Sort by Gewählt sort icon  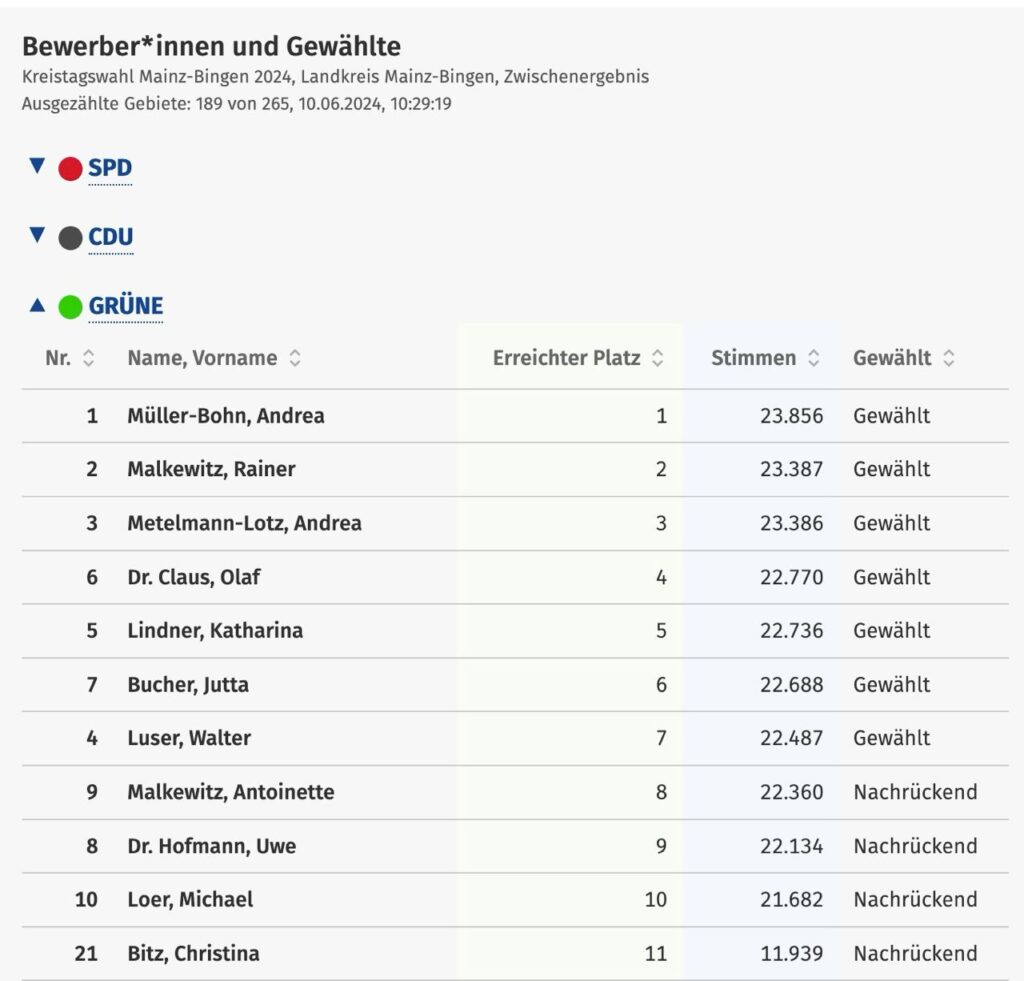click(x=949, y=358)
